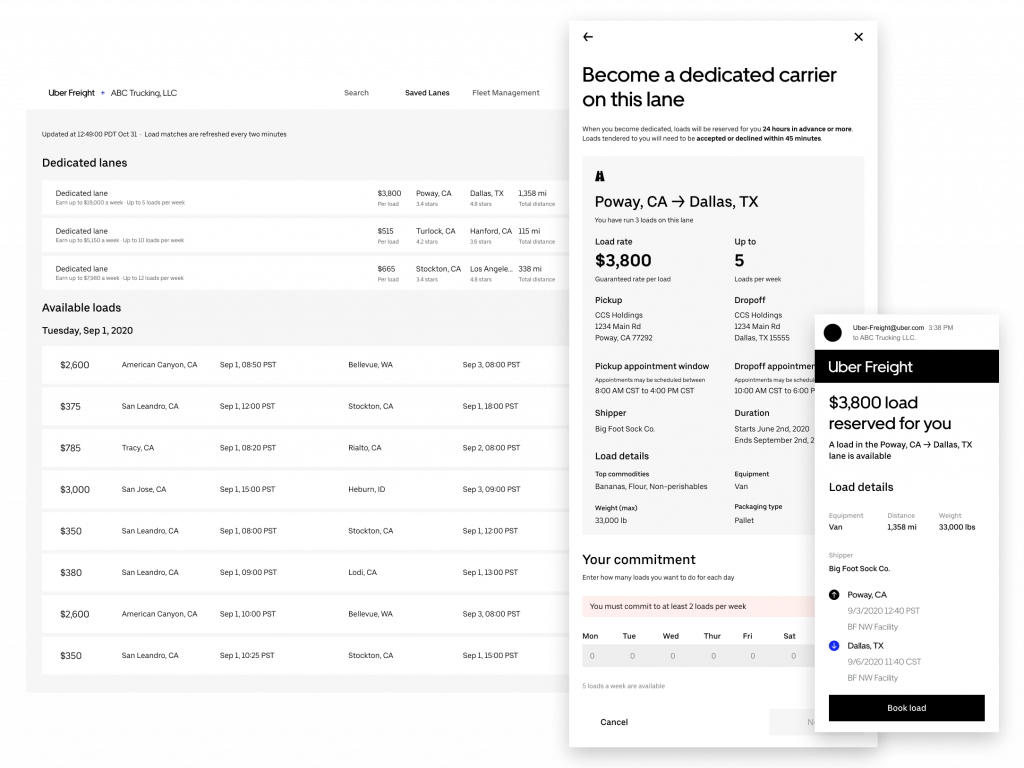Click the Thur loads input field
Screen dimensions: 1024x768
point(713,656)
